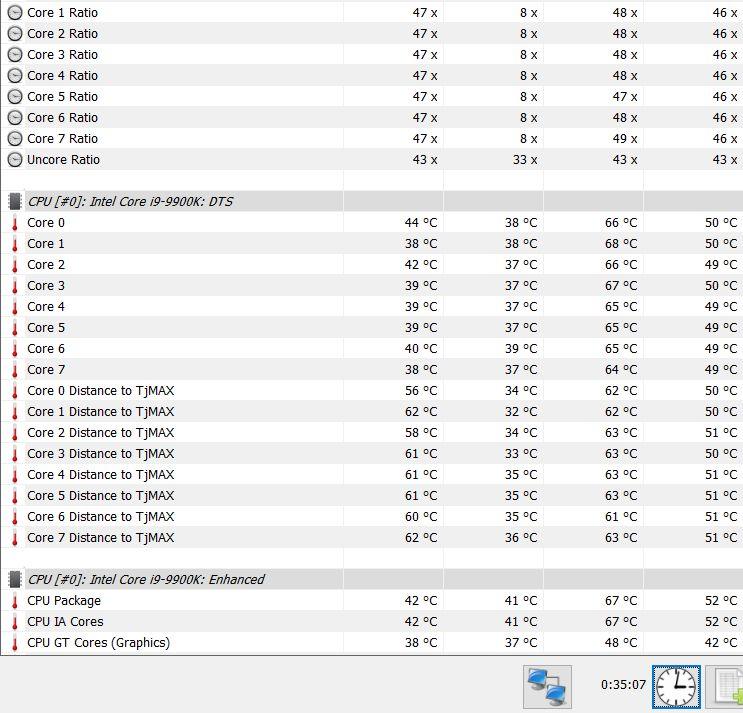
Task: Select the Core 6 Ratio row label
Action: (63, 117)
